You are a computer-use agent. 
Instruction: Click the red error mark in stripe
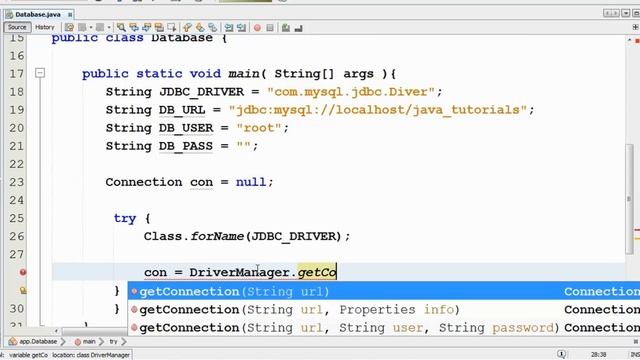point(637,230)
